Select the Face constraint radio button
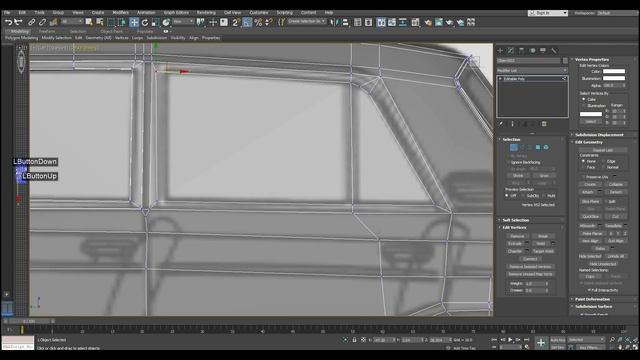The image size is (640, 360). [583, 167]
